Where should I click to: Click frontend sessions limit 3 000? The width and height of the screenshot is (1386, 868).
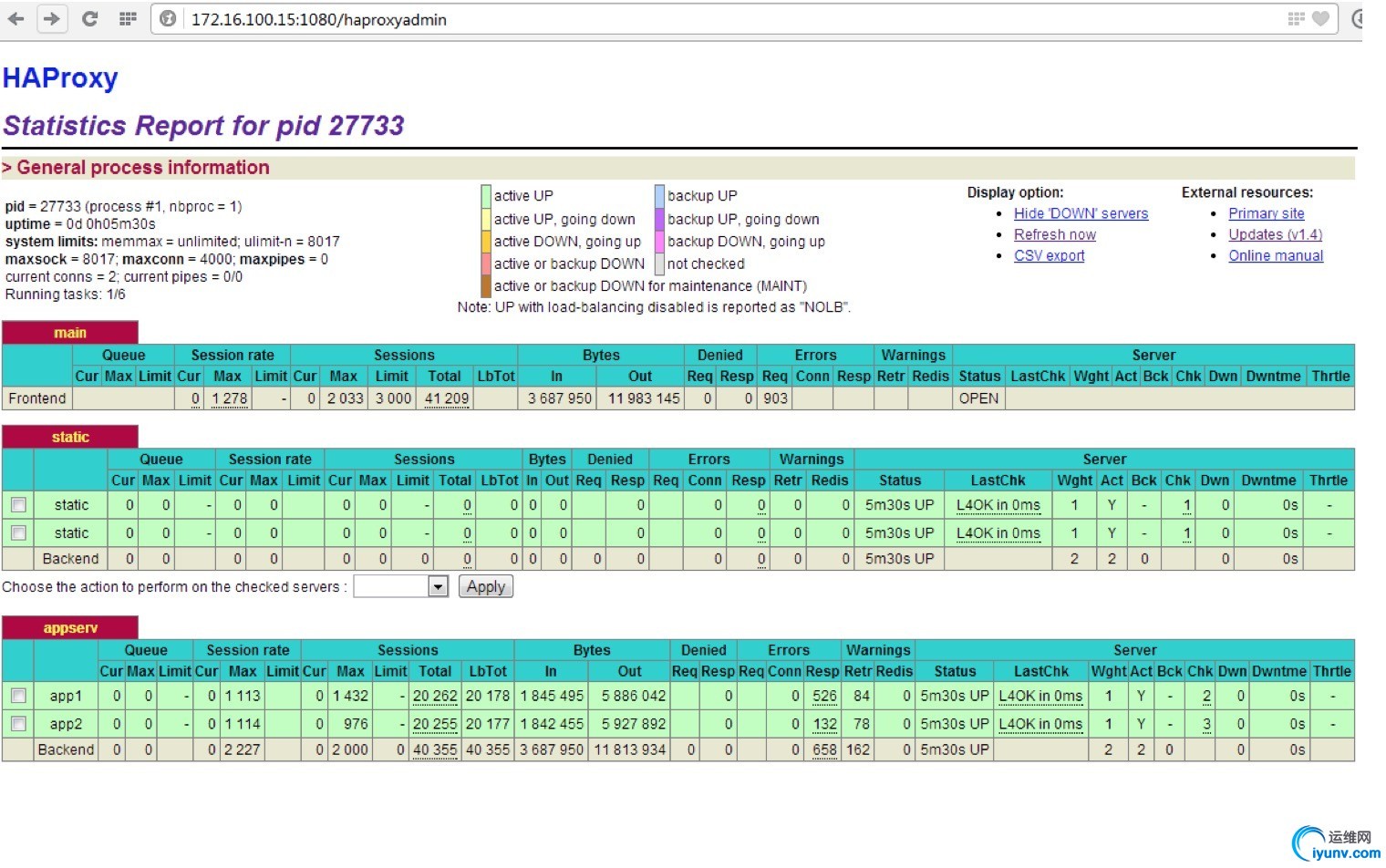click(393, 398)
